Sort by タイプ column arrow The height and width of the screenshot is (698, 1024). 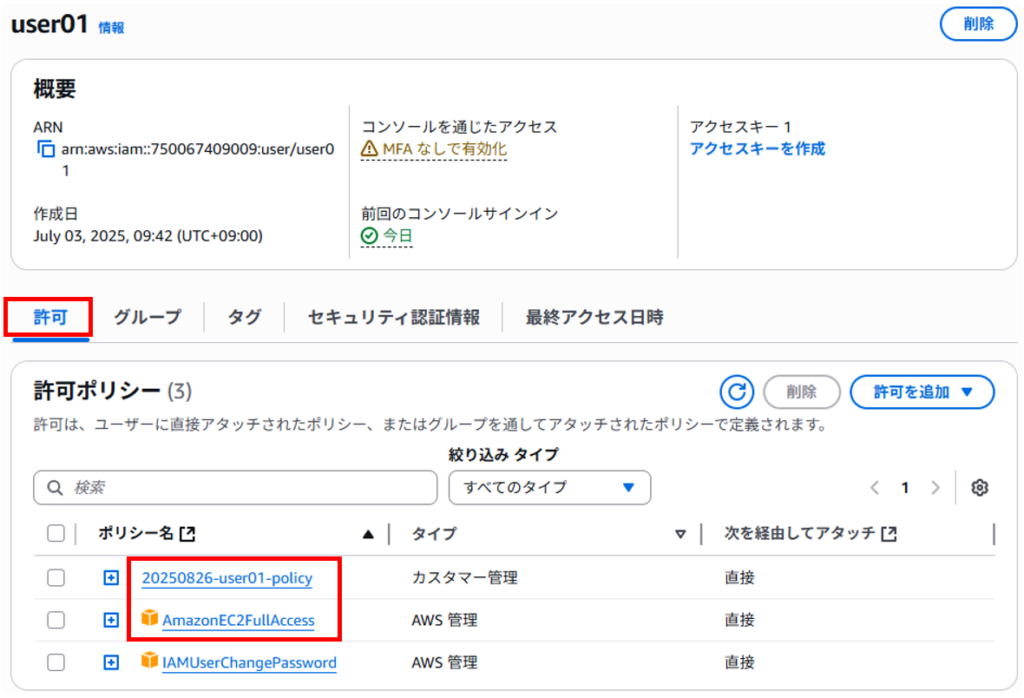coord(680,534)
